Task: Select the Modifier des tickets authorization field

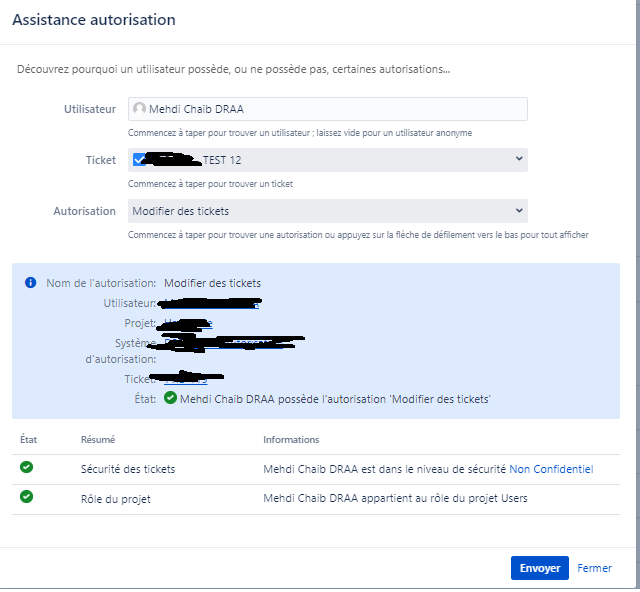Action: pos(328,211)
